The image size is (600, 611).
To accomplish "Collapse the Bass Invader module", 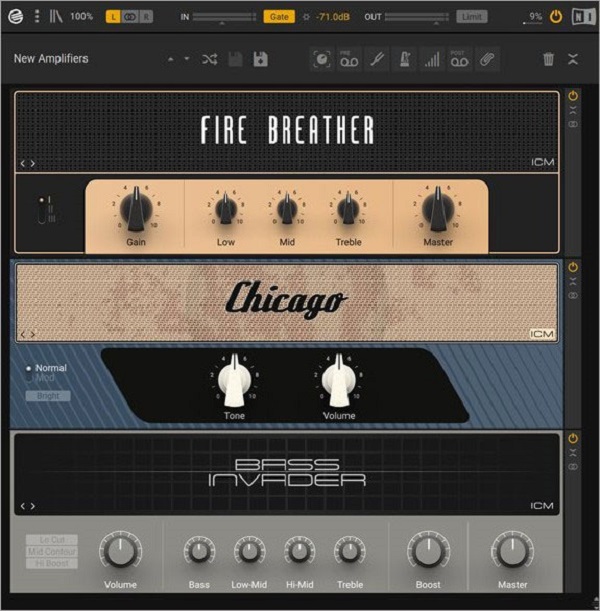I will 573,453.
